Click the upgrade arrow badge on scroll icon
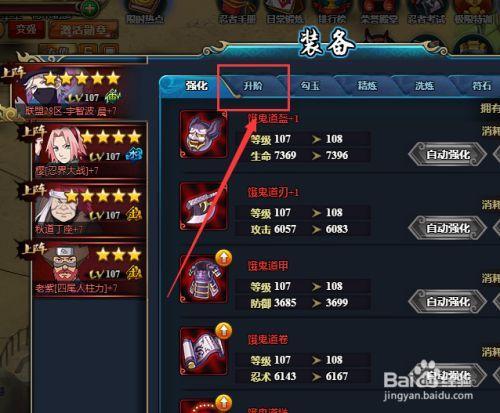 (x=224, y=330)
